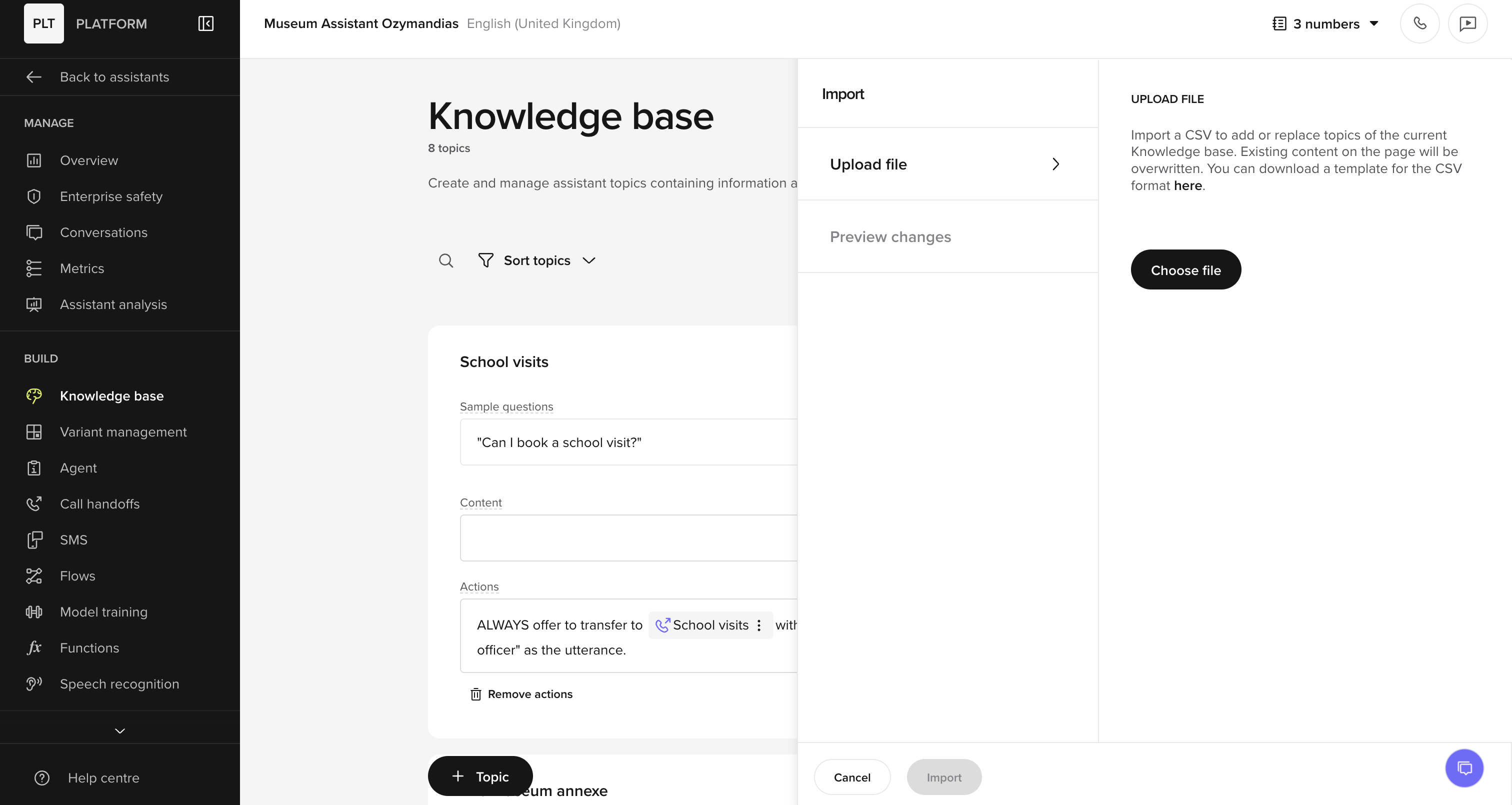
Task: Click the trash icon for Remove actions
Action: (x=476, y=694)
